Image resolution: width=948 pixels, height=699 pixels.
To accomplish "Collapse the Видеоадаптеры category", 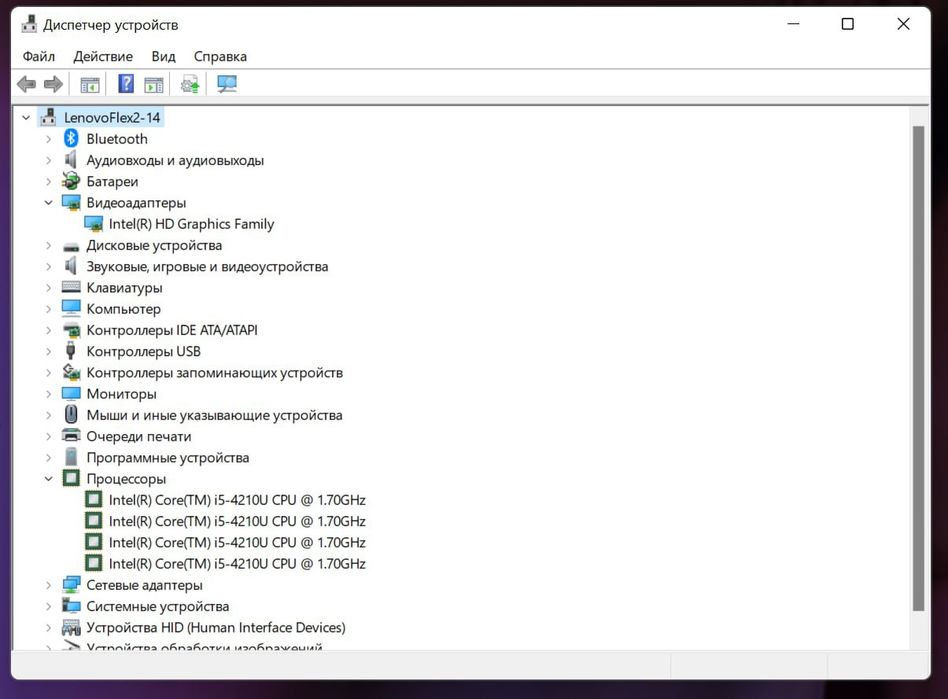I will 48,203.
